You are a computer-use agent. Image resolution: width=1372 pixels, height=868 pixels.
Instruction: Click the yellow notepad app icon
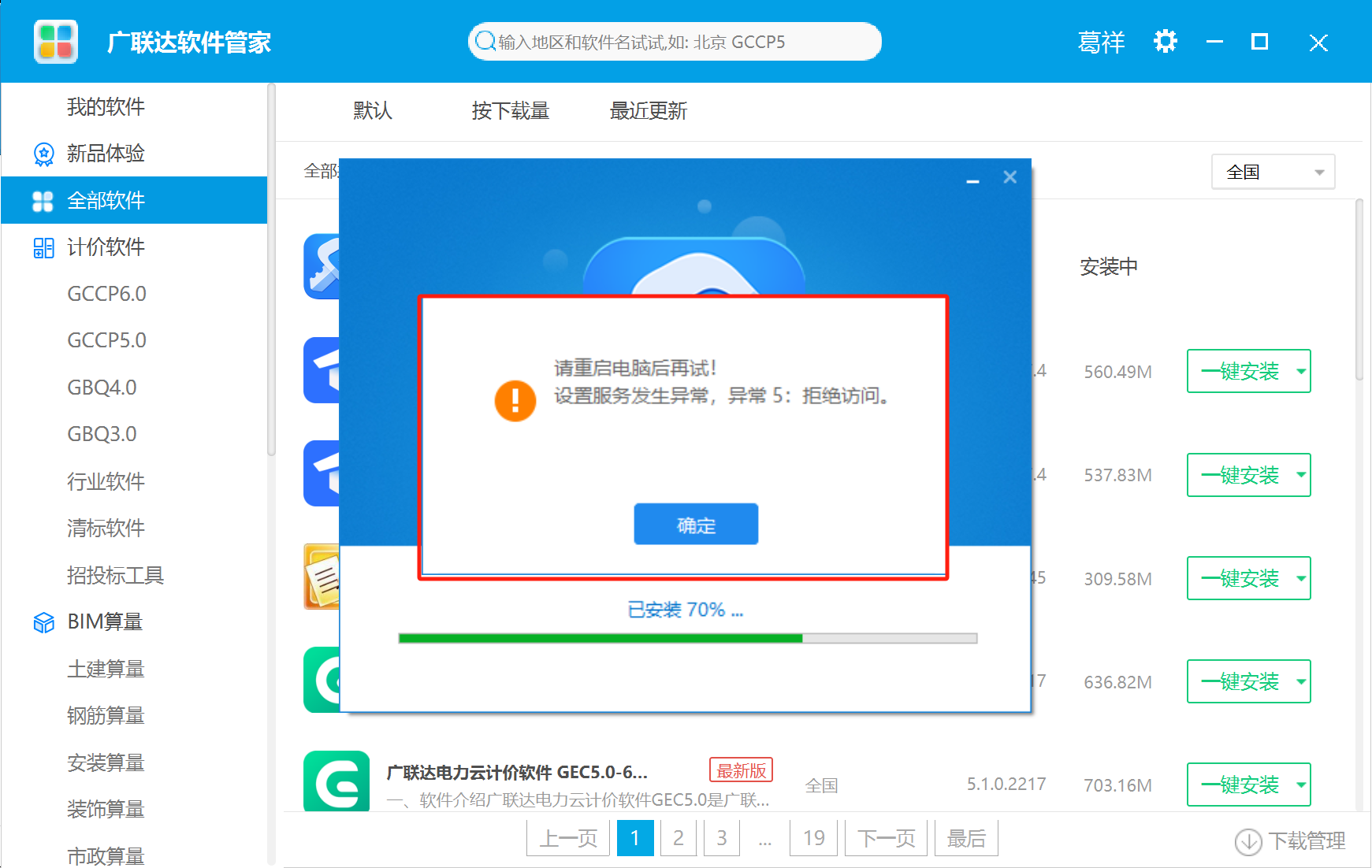(322, 577)
